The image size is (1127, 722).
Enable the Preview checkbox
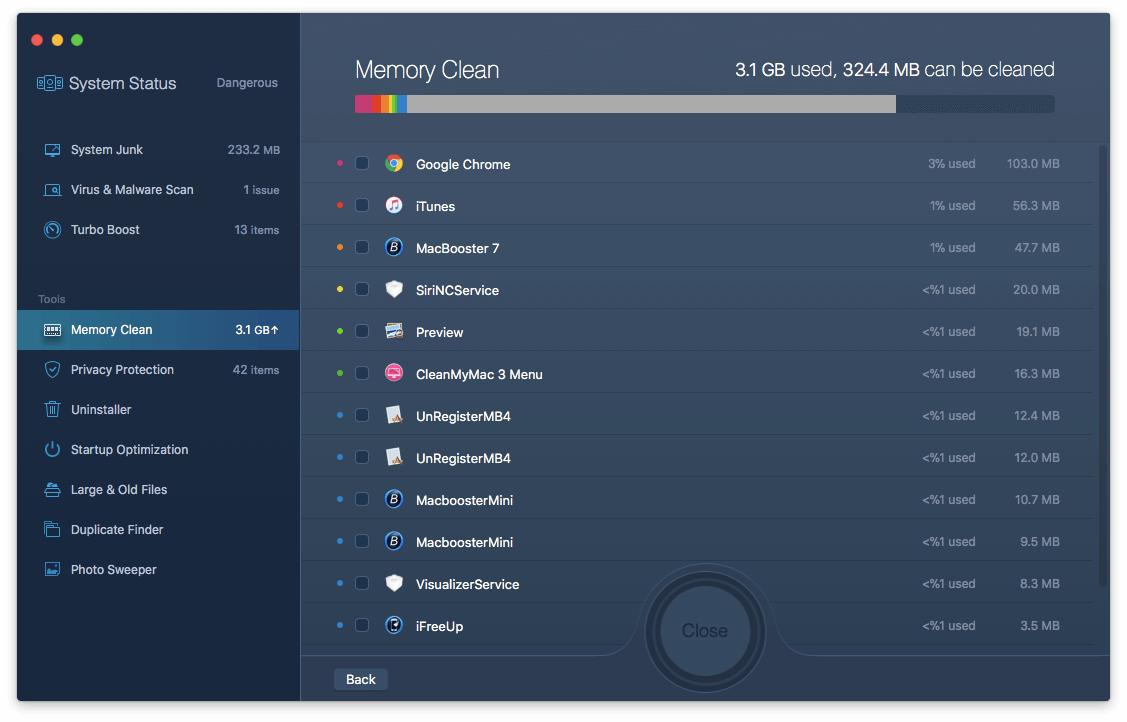point(362,332)
